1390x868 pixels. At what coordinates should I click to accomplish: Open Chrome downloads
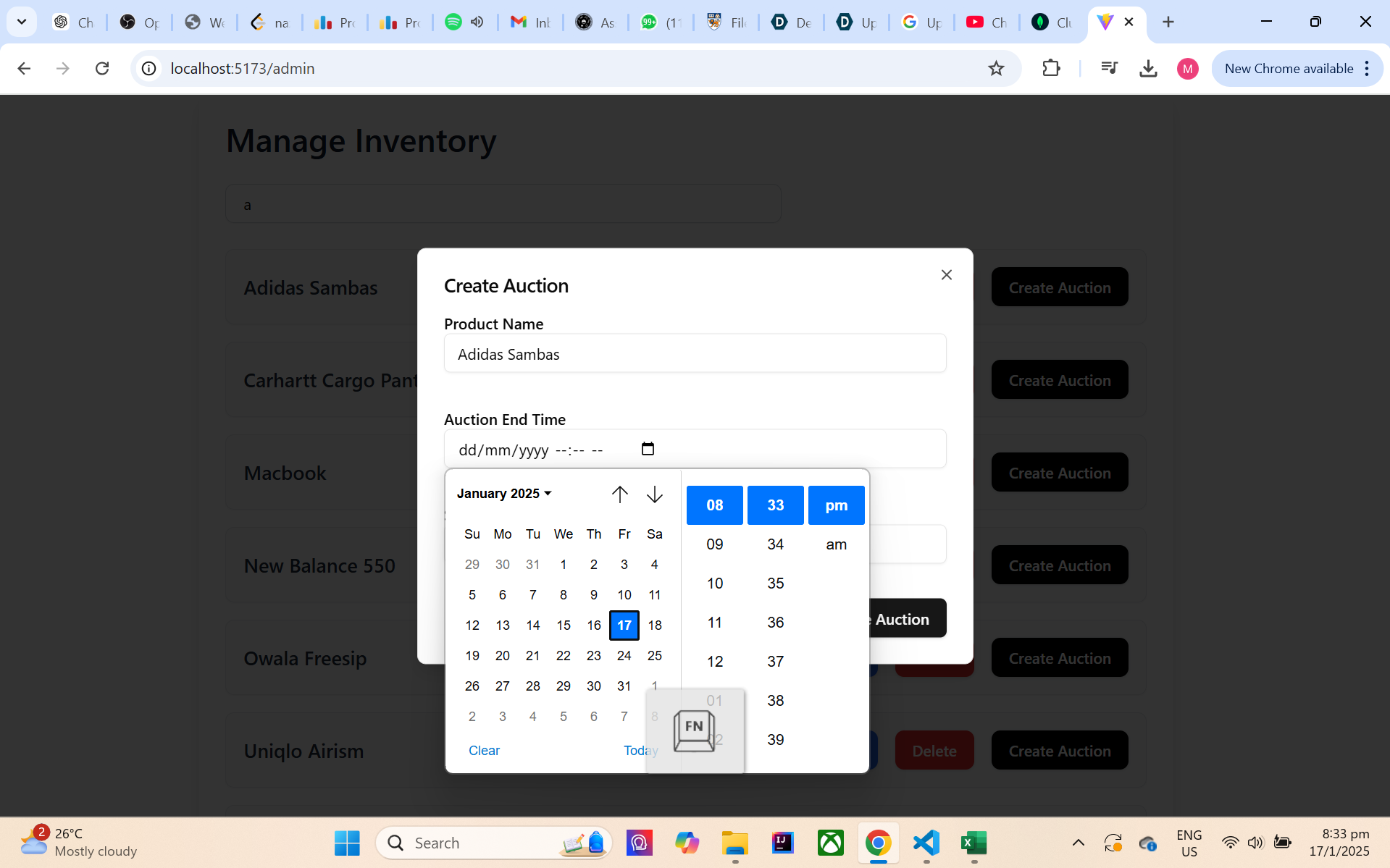1148,69
